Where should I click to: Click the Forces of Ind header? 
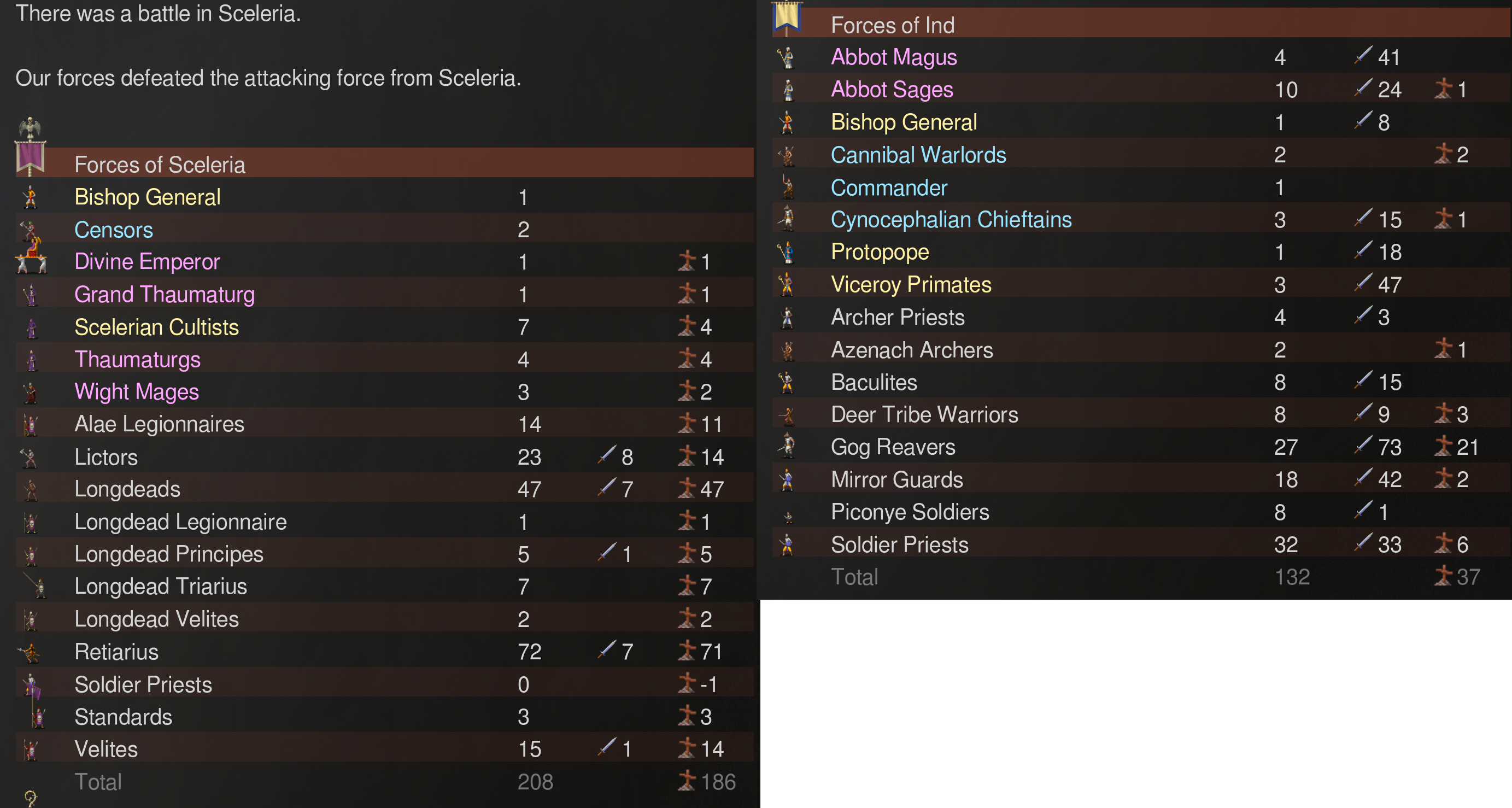click(892, 25)
